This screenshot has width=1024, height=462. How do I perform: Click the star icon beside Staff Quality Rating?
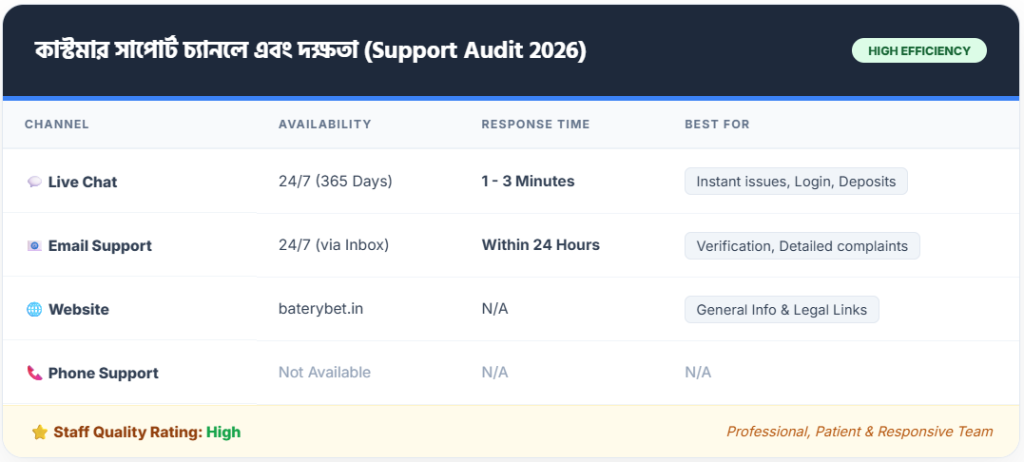[x=39, y=433]
